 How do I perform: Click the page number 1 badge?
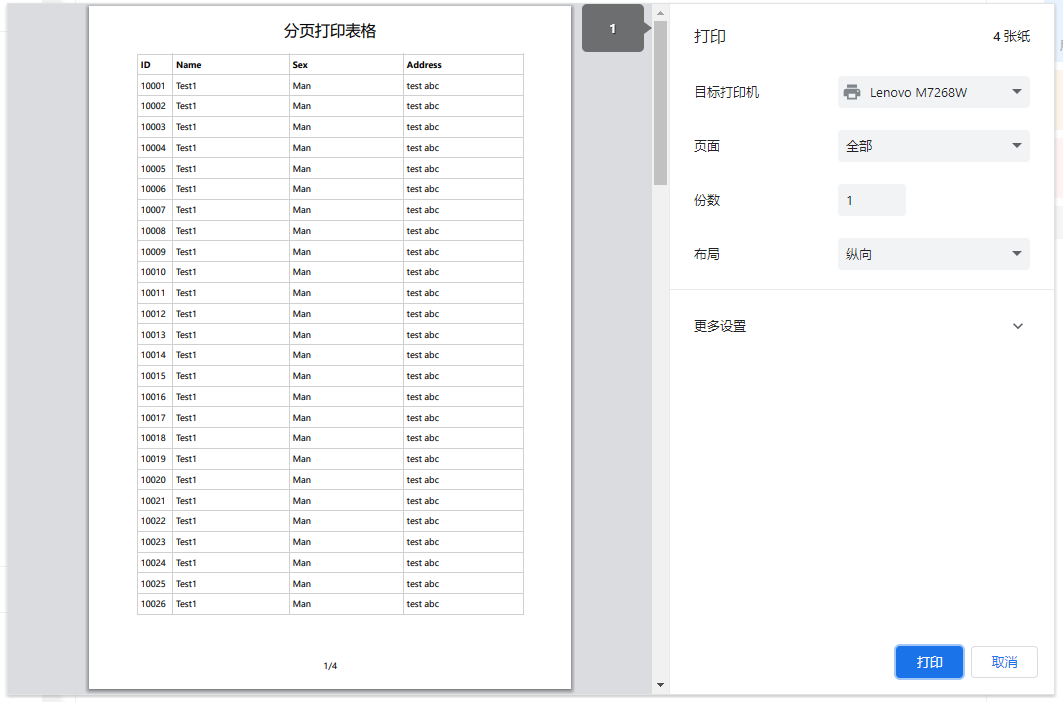[613, 29]
